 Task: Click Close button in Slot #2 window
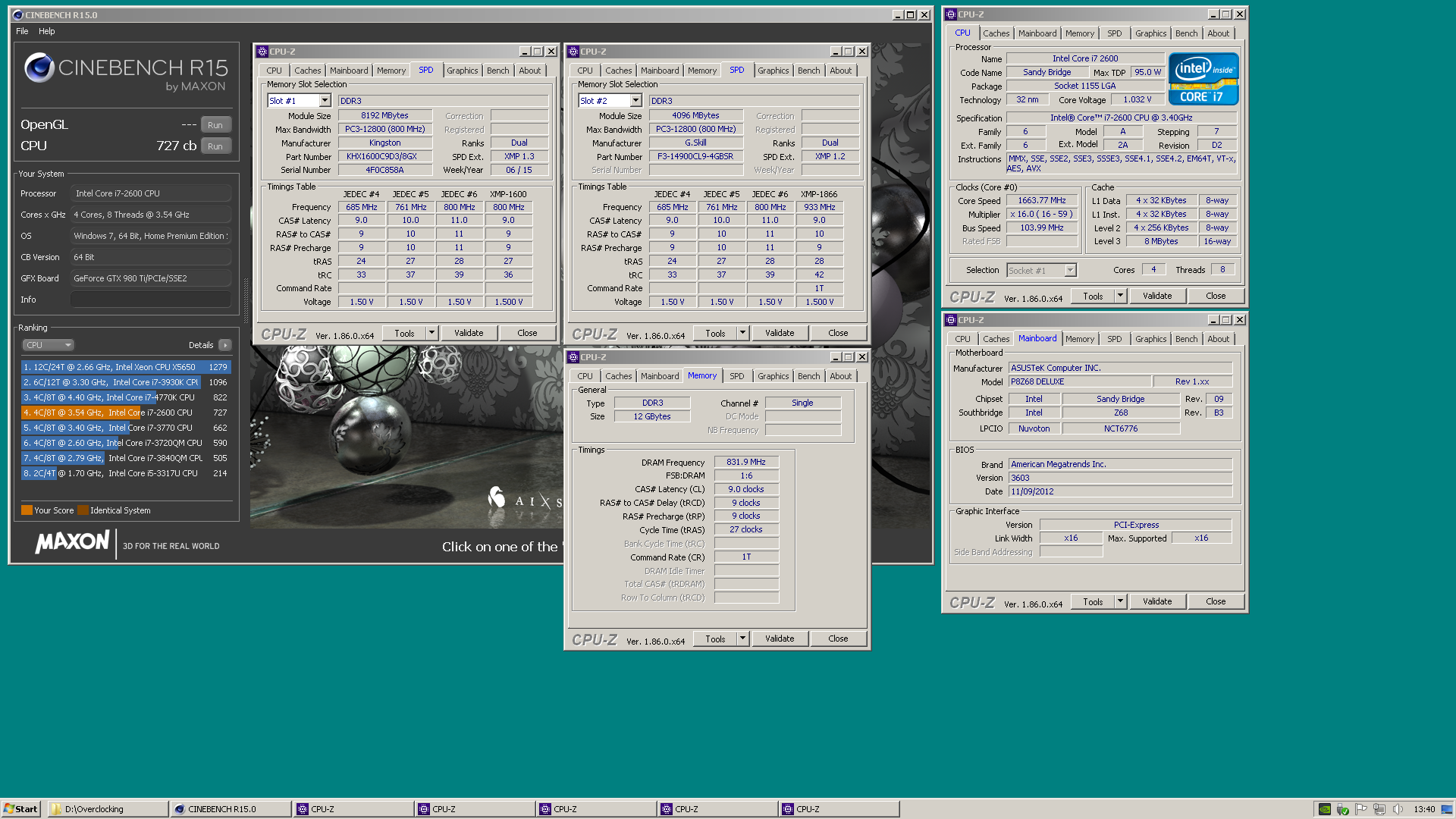pyautogui.click(x=838, y=333)
